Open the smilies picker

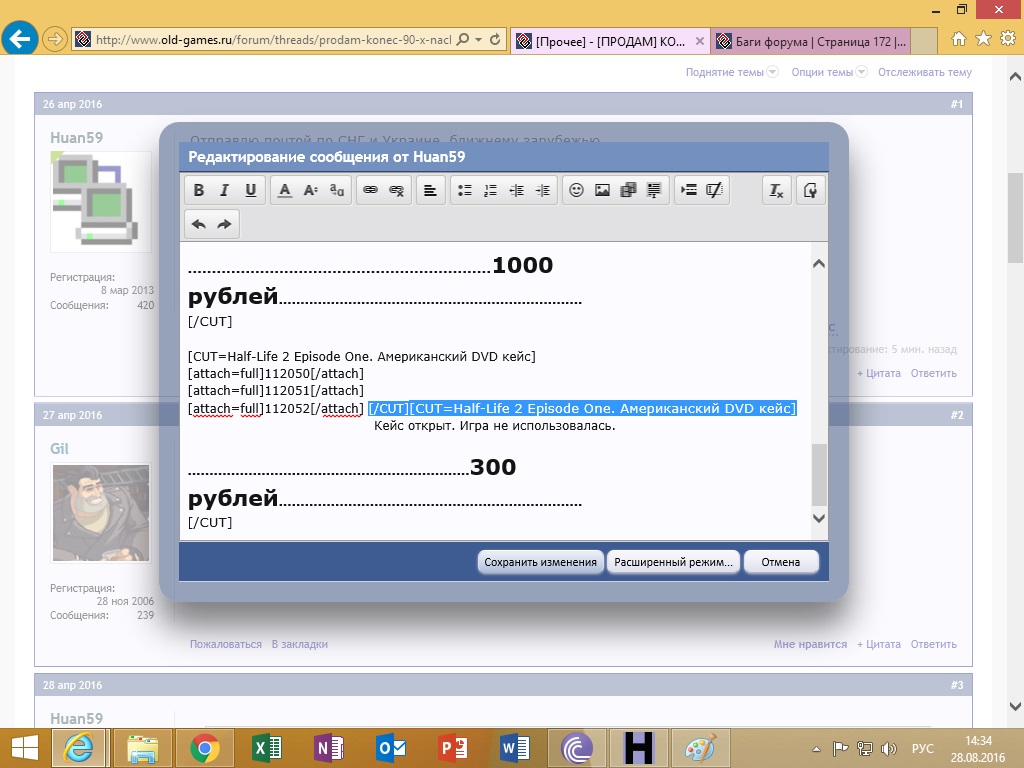[x=576, y=190]
